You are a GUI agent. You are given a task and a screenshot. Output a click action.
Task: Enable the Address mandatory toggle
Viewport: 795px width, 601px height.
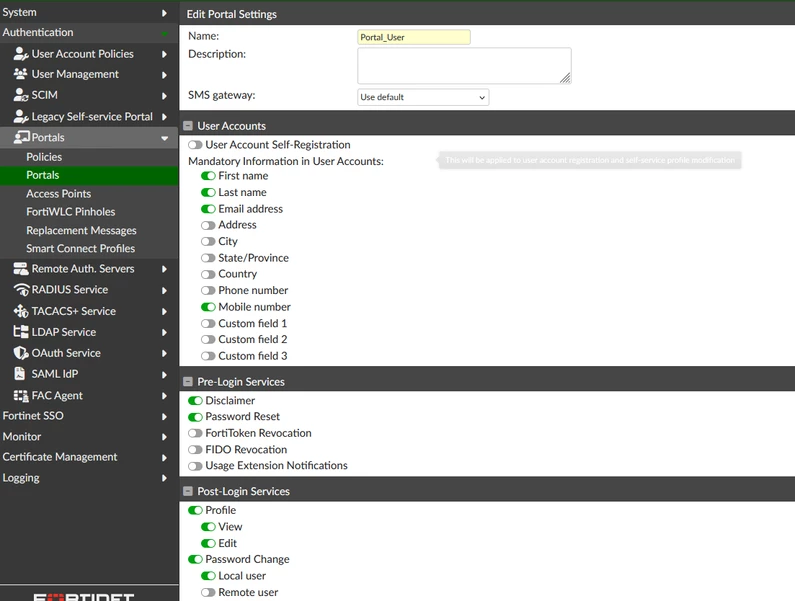click(x=208, y=225)
